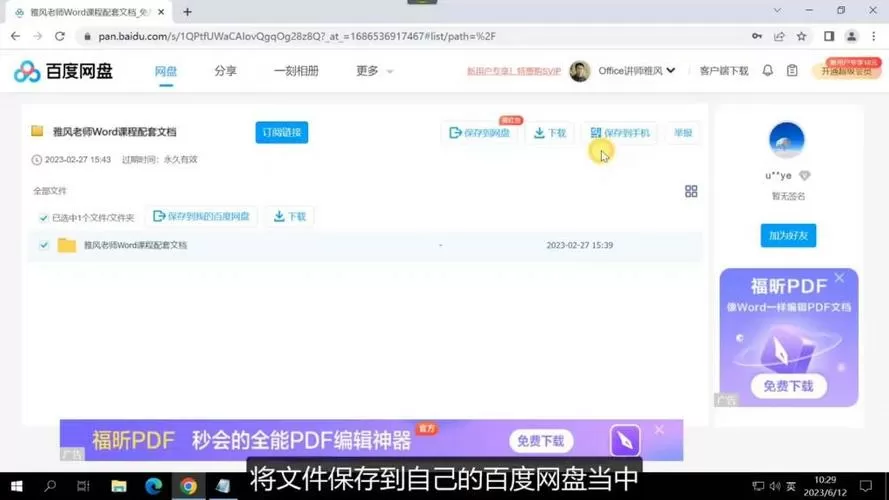Open the Windows notification center icon
The image size is (889, 500).
coord(866,486)
